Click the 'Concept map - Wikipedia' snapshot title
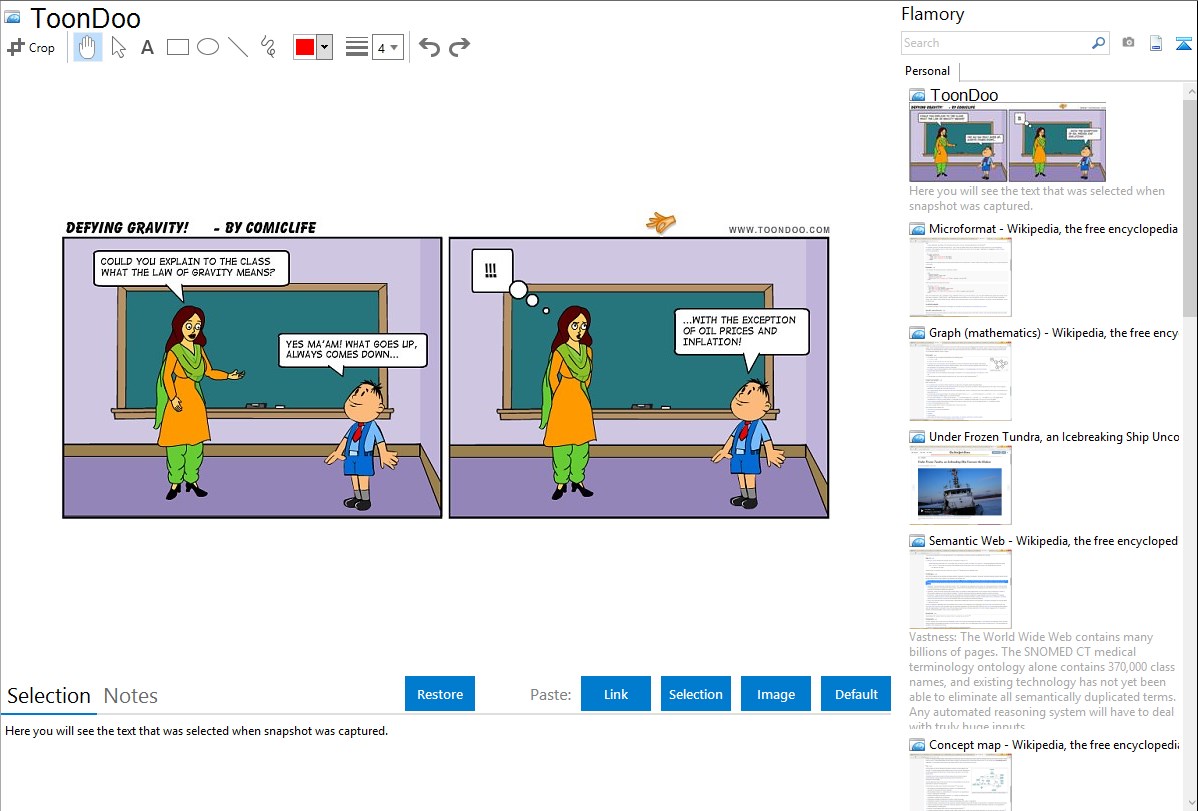Screen dimensions: 1198x811 click(1054, 744)
